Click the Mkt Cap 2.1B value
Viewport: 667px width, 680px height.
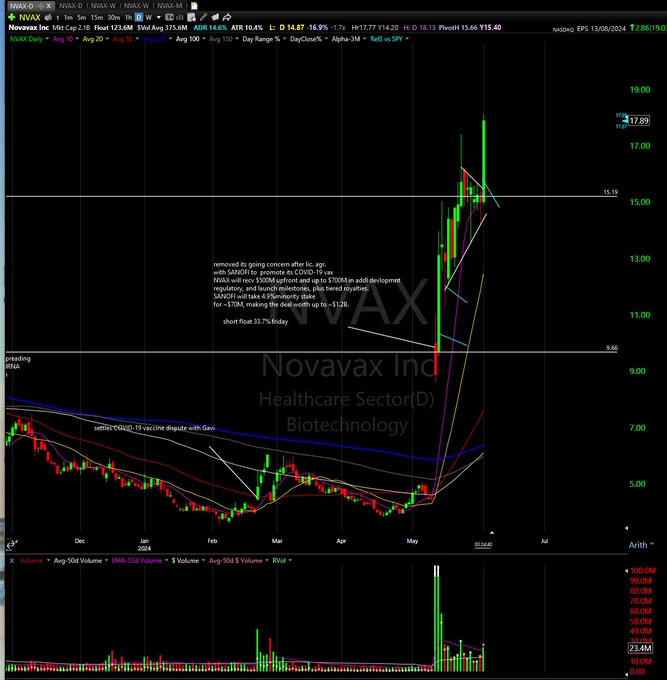point(71,27)
